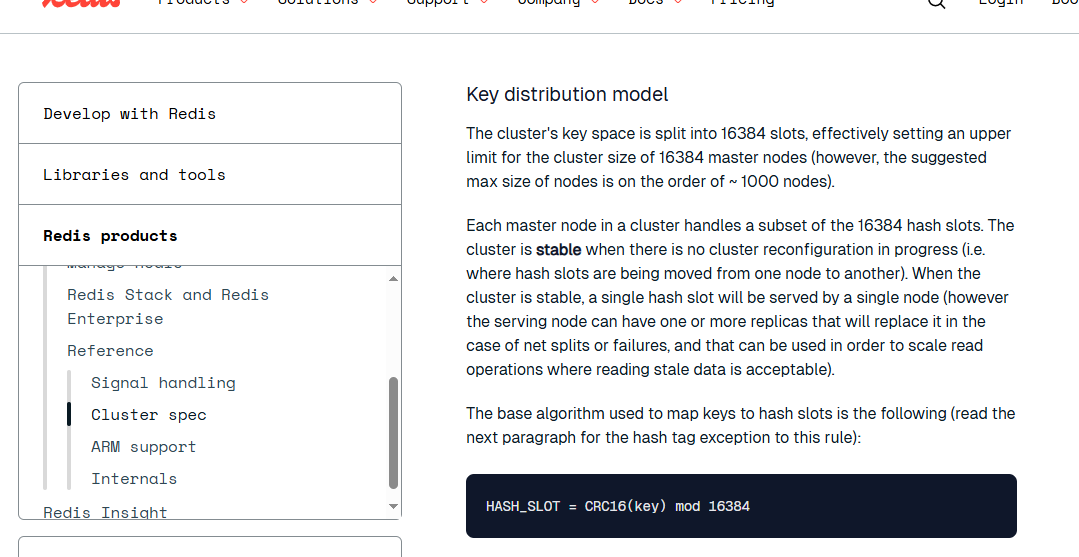Click the Redis logo
The width and height of the screenshot is (1079, 557).
pyautogui.click(x=82, y=3)
